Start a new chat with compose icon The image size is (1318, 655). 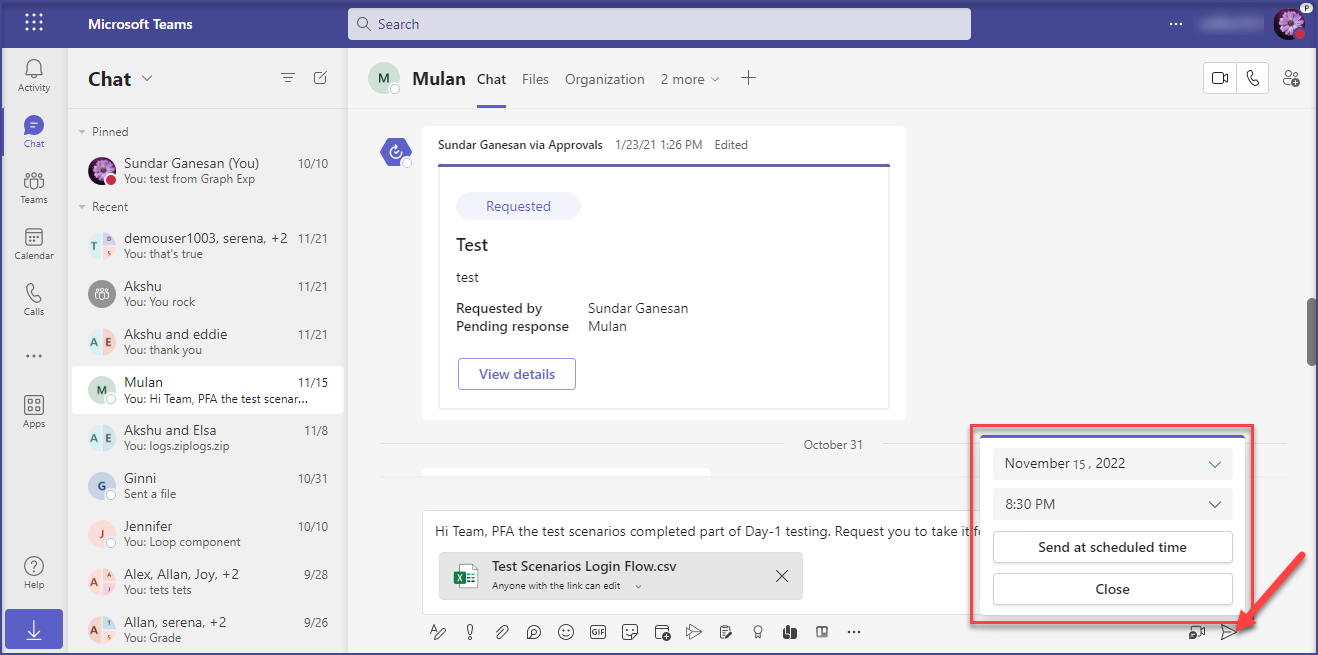click(320, 78)
